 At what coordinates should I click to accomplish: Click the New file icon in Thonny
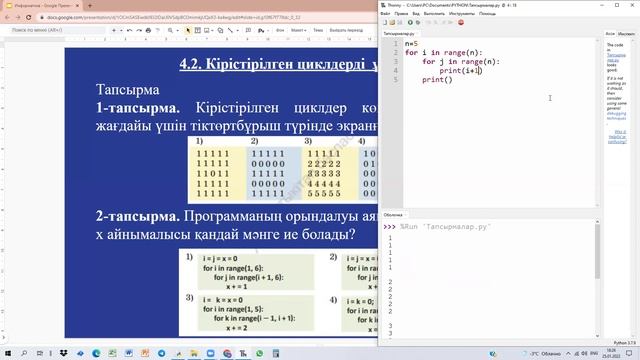pos(384,22)
